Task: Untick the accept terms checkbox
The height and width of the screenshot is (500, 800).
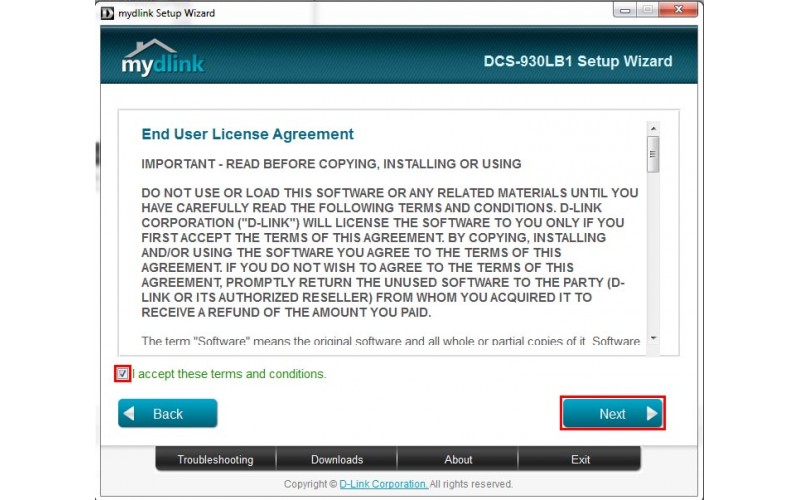Action: click(x=122, y=374)
